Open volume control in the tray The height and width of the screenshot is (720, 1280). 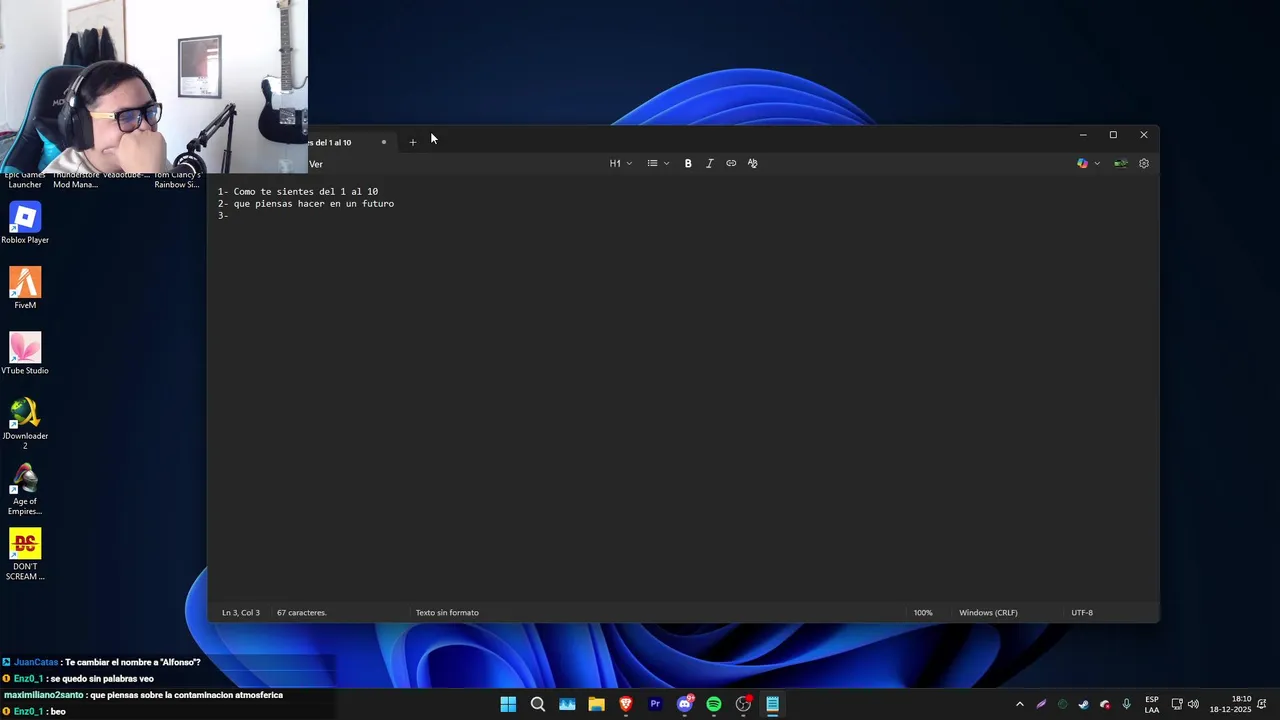tap(1193, 704)
